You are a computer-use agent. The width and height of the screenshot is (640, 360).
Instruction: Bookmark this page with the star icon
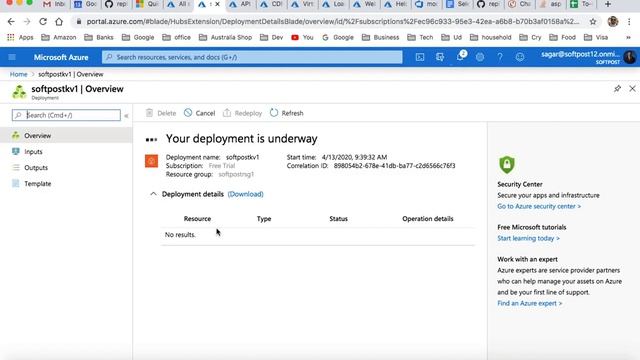point(593,22)
